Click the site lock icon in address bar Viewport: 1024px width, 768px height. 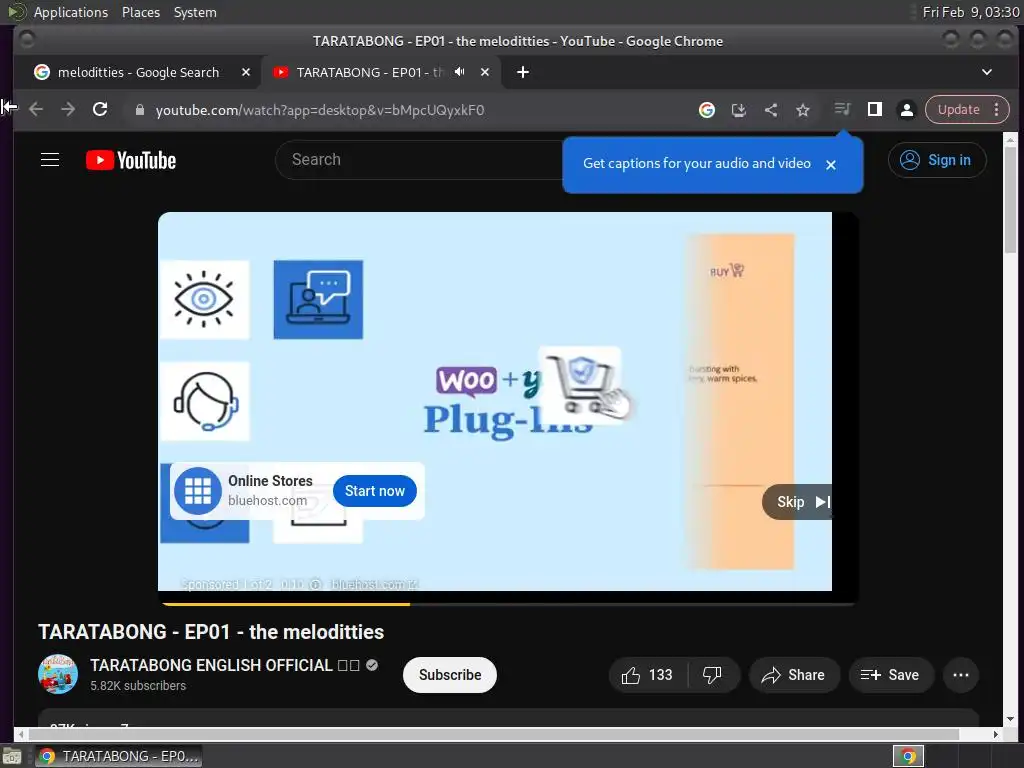coord(139,110)
